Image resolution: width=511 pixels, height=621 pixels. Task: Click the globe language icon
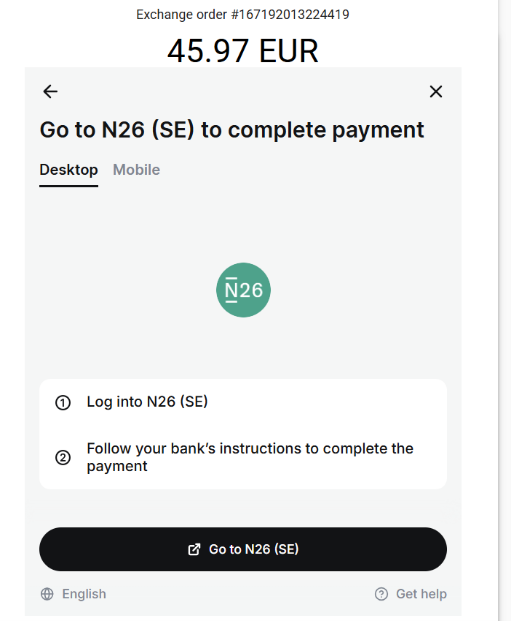point(47,594)
